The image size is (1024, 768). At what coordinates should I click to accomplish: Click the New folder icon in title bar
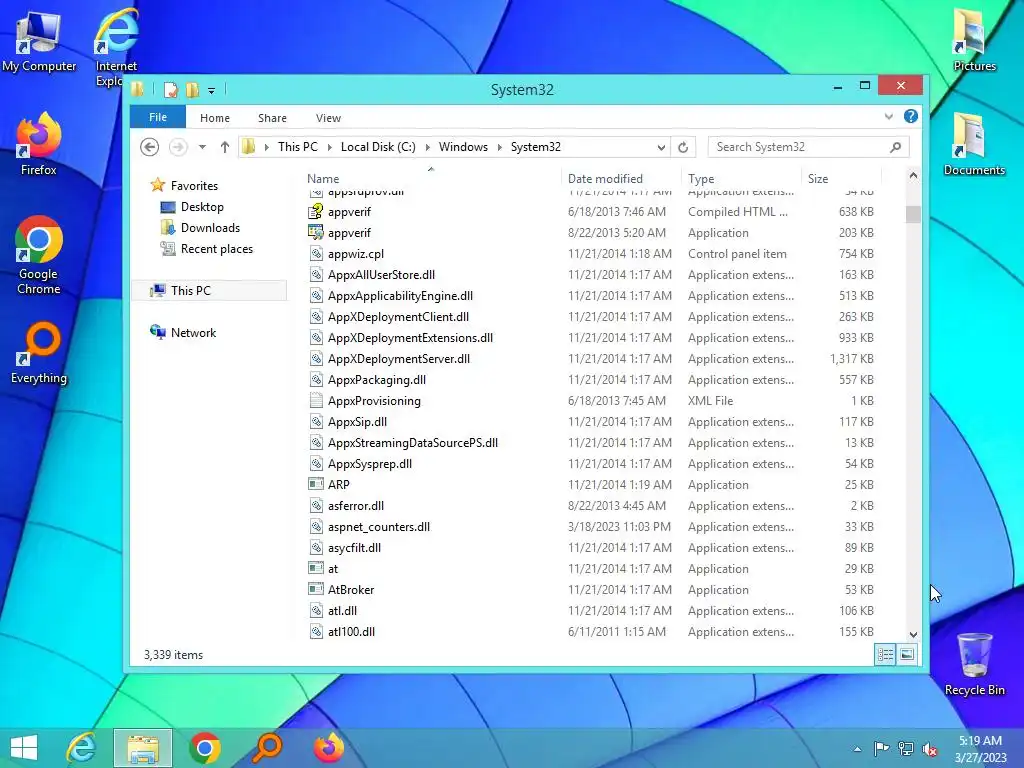[192, 89]
